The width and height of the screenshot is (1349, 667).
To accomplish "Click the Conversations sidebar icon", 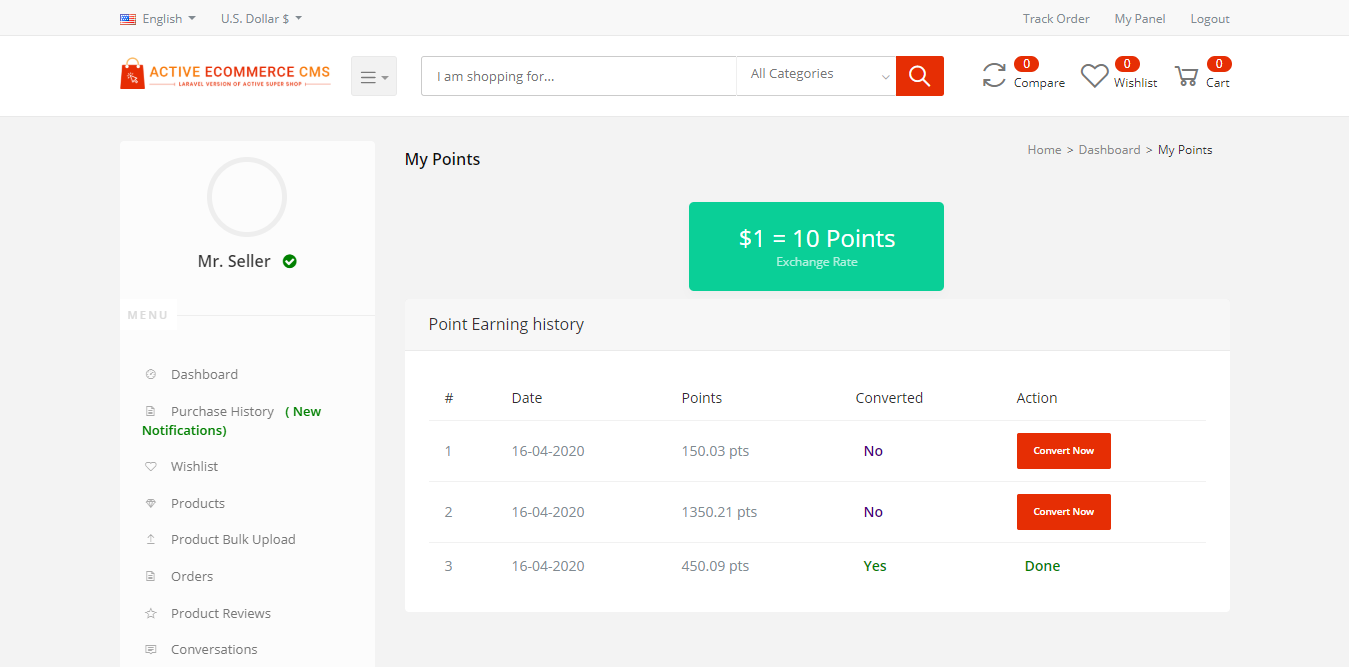I will (151, 649).
